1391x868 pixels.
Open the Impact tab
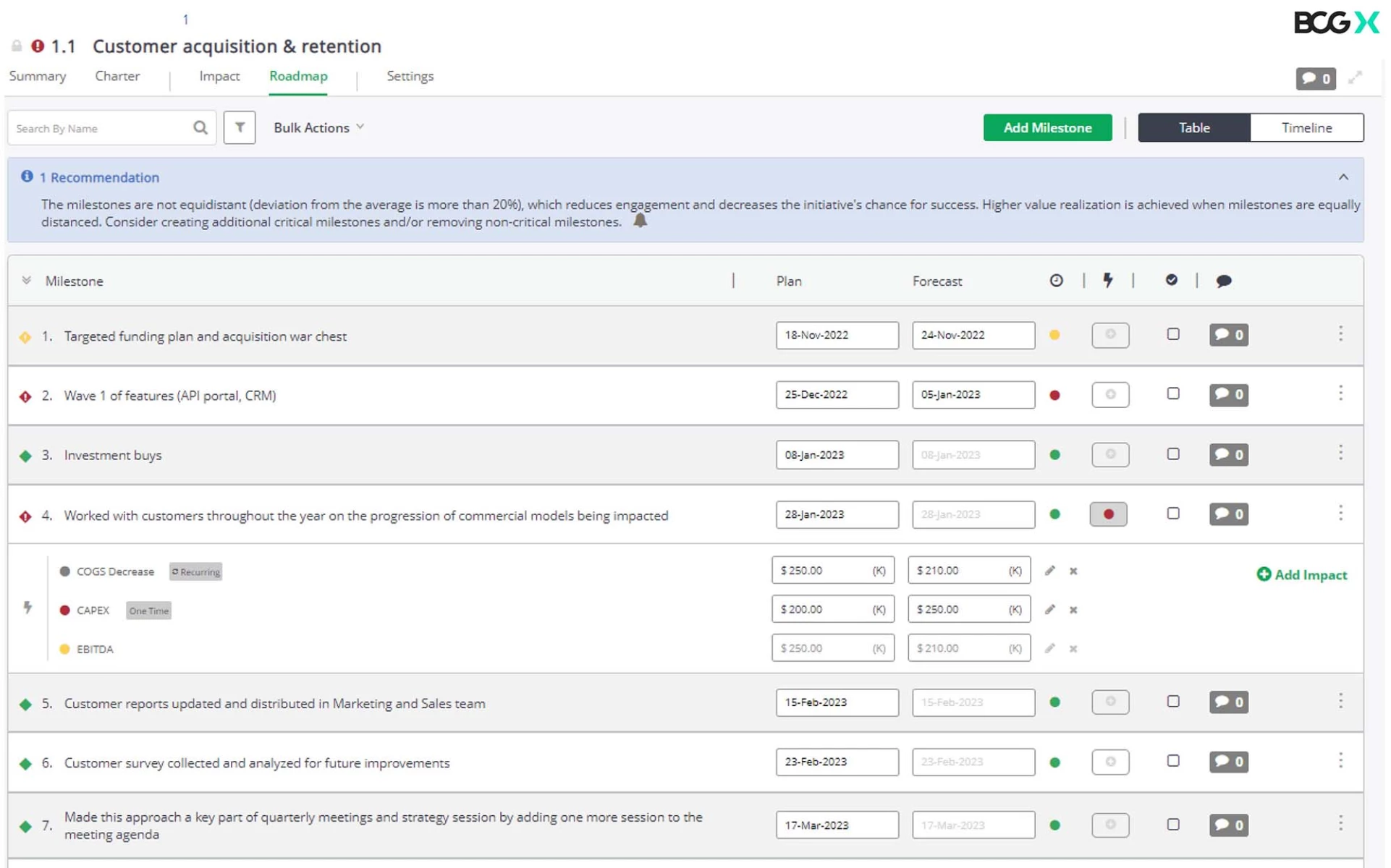click(x=219, y=76)
